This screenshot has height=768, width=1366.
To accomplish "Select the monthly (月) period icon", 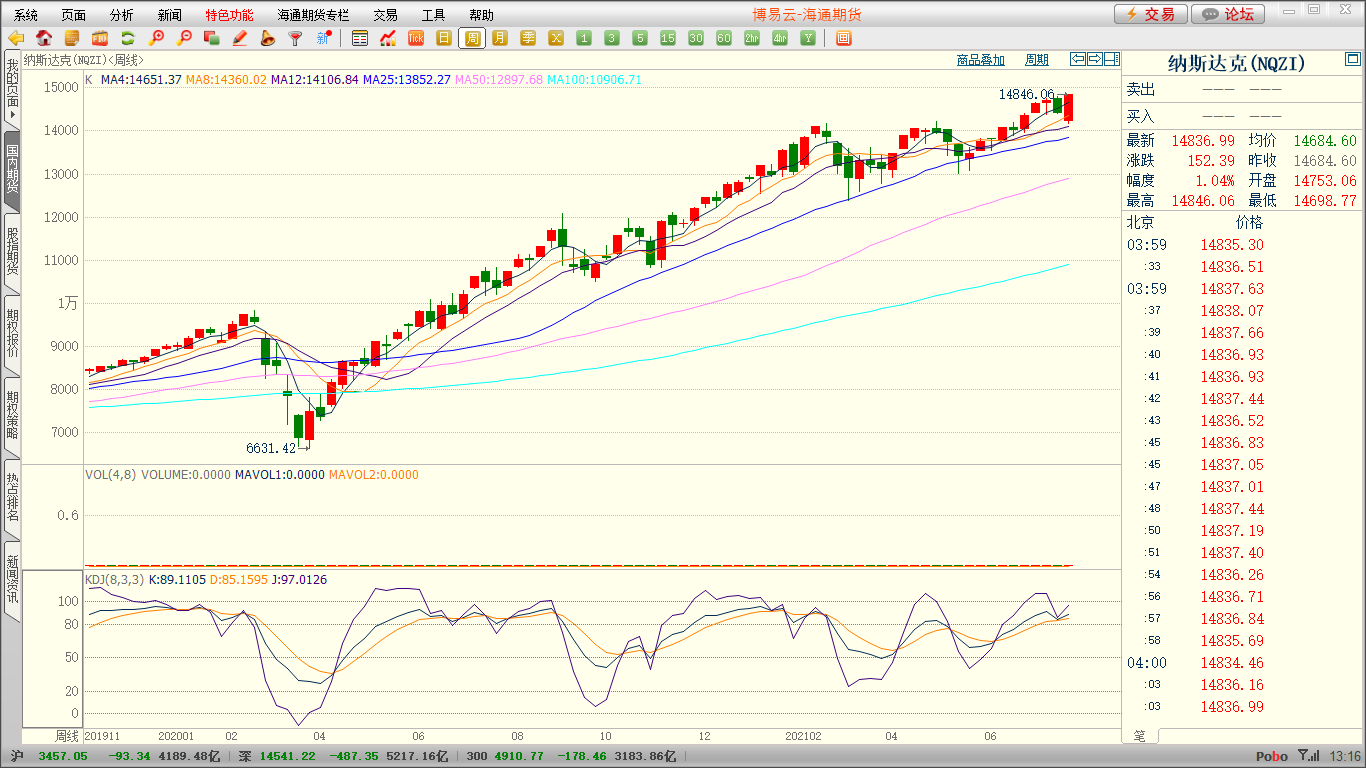I will pyautogui.click(x=500, y=38).
